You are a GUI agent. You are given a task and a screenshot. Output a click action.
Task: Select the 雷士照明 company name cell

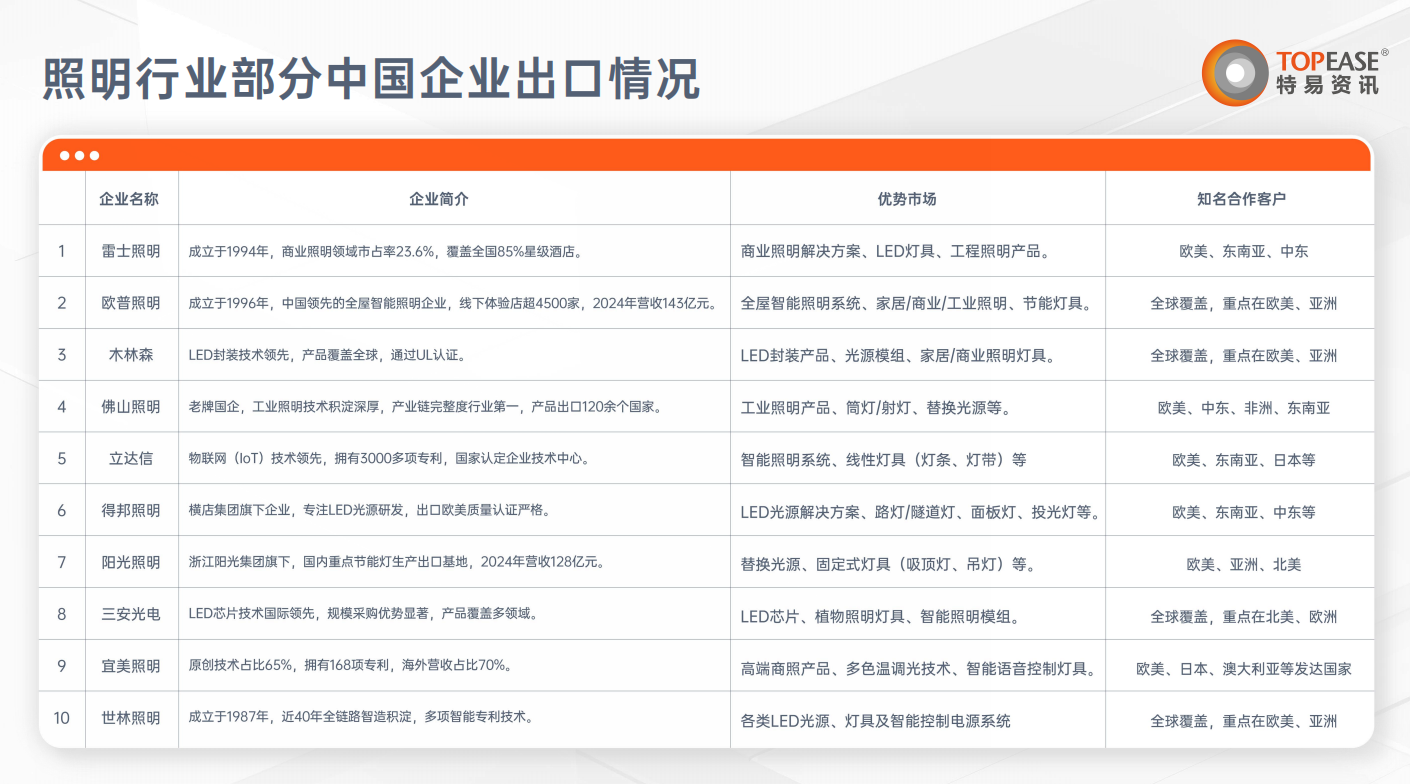131,251
